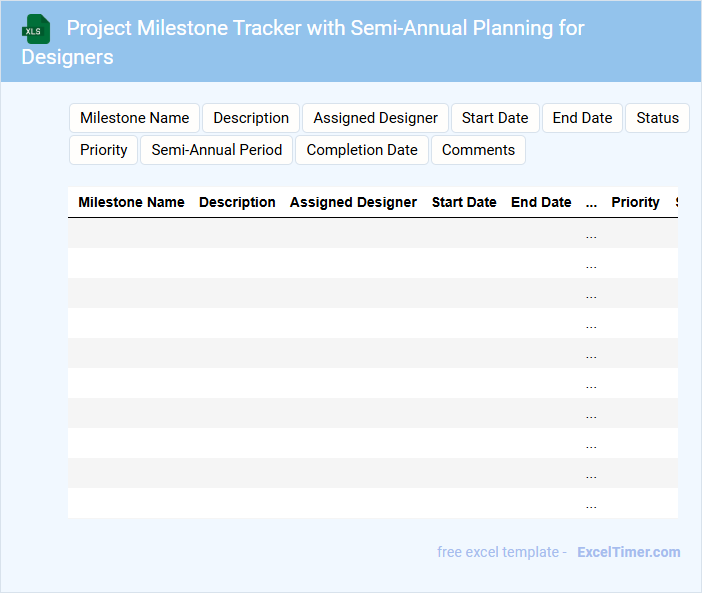Select the Completion Date tag
The height and width of the screenshot is (593, 702).
(362, 150)
